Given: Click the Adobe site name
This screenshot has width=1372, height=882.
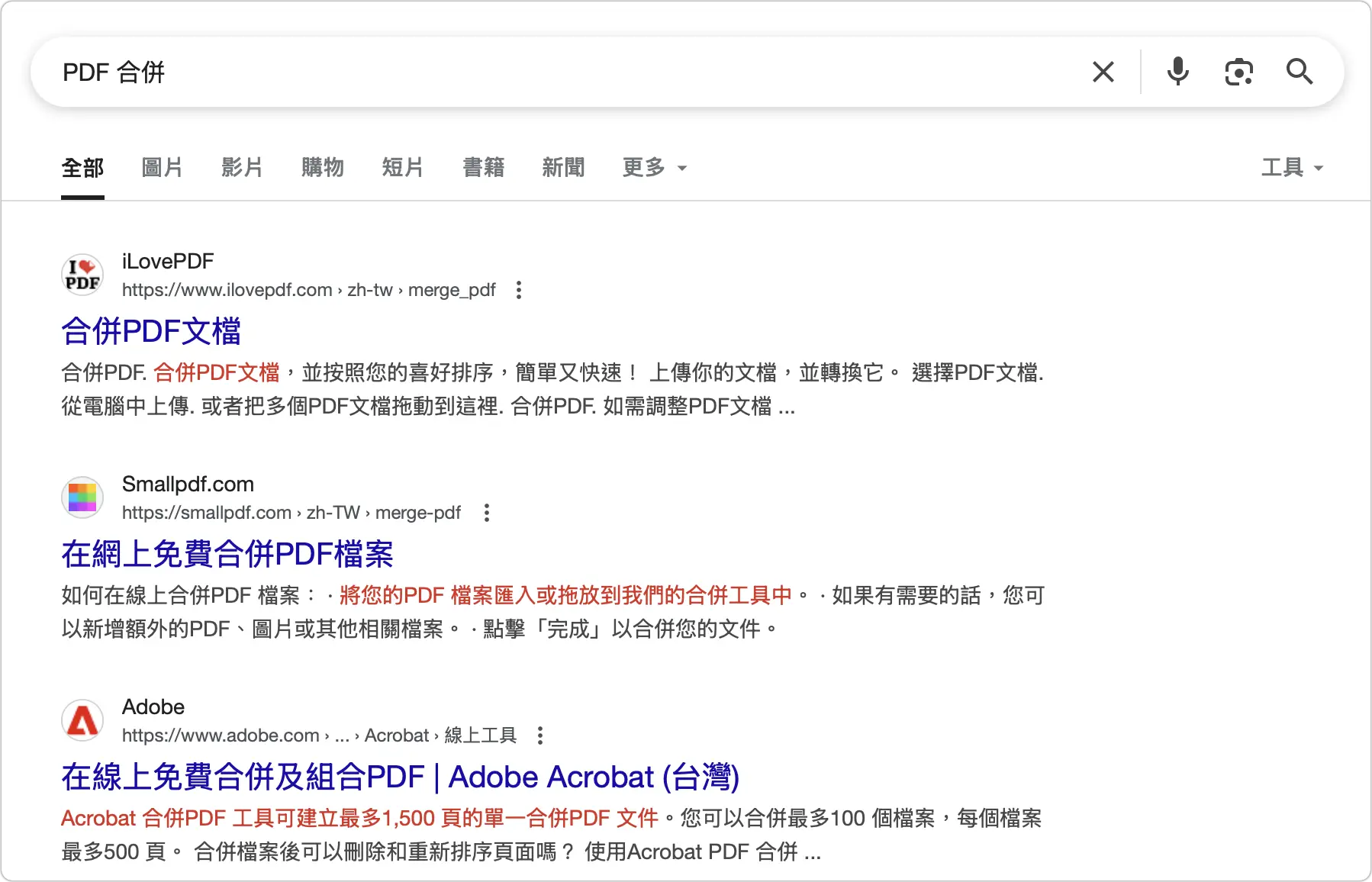Looking at the screenshot, I should pos(153,707).
